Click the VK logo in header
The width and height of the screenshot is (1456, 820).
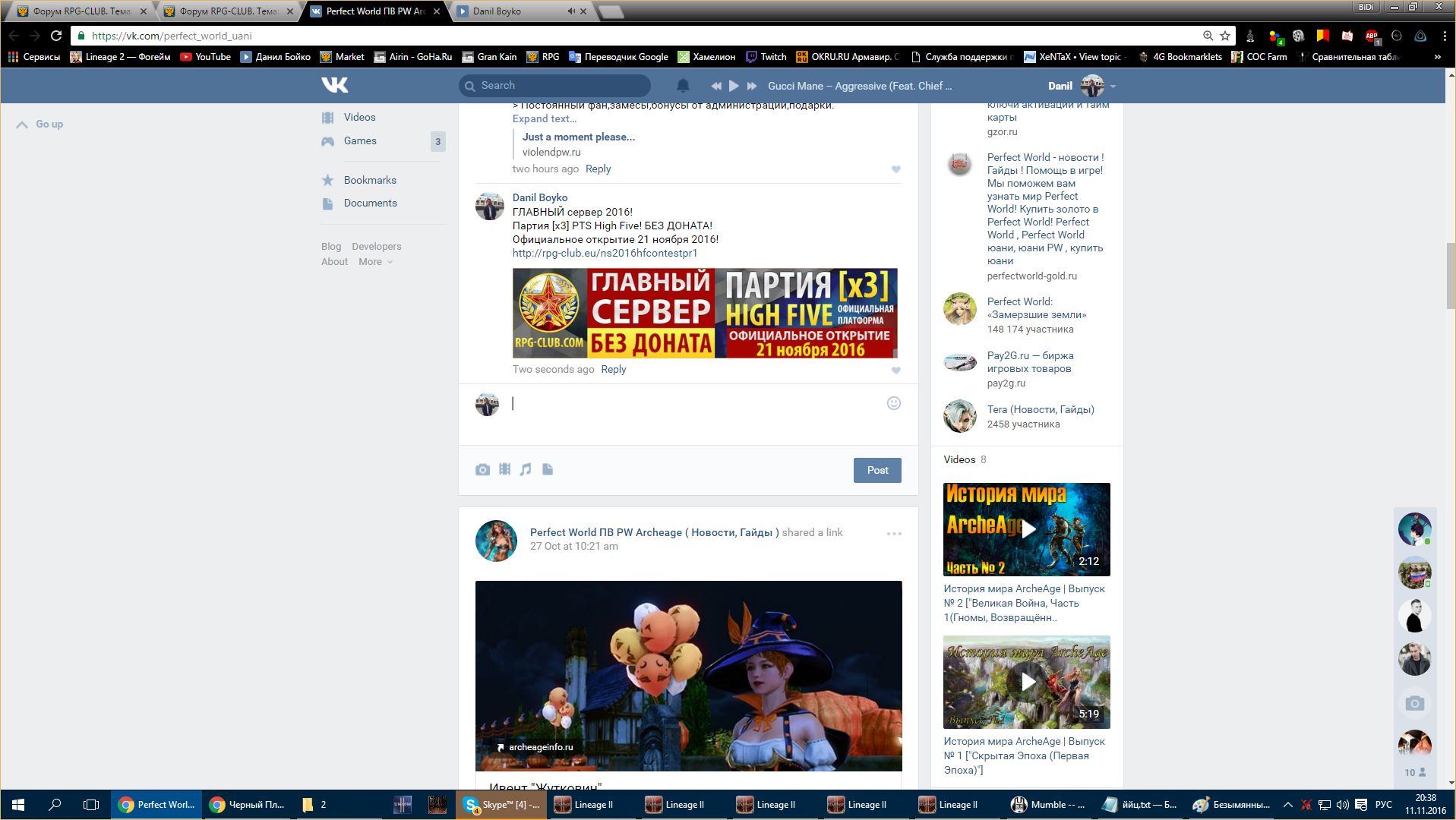334,85
